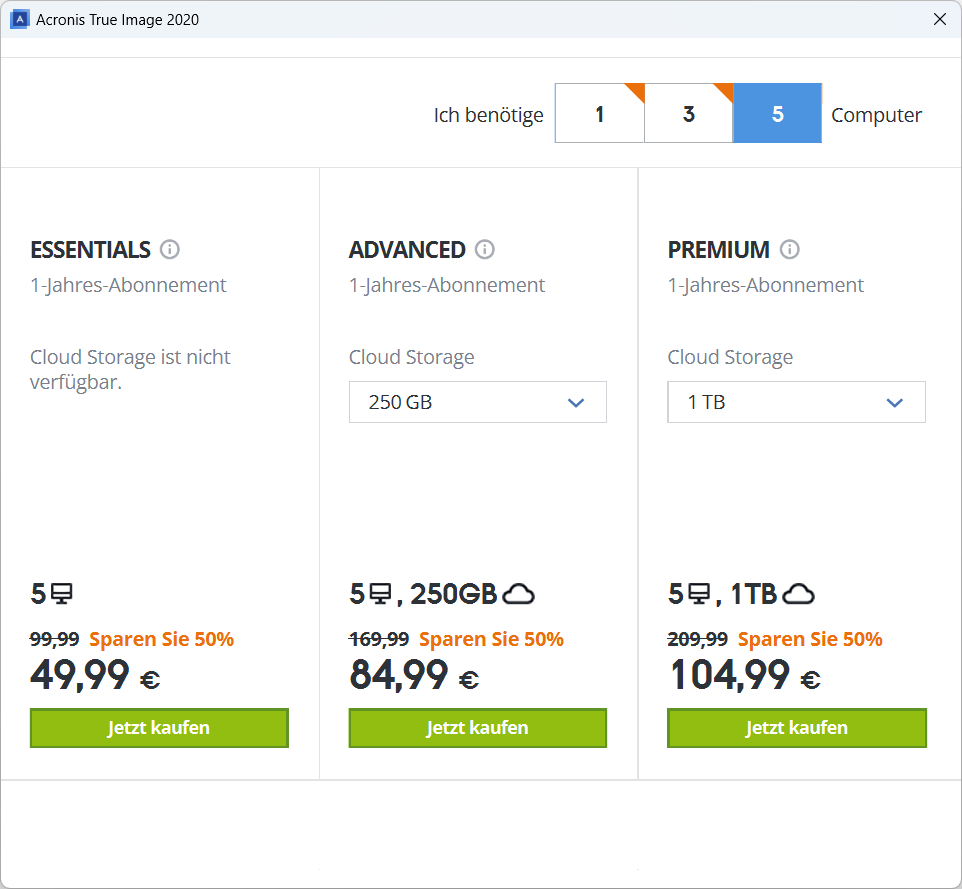This screenshot has width=962, height=889.
Task: Click the Essentials info icon
Action: point(170,249)
